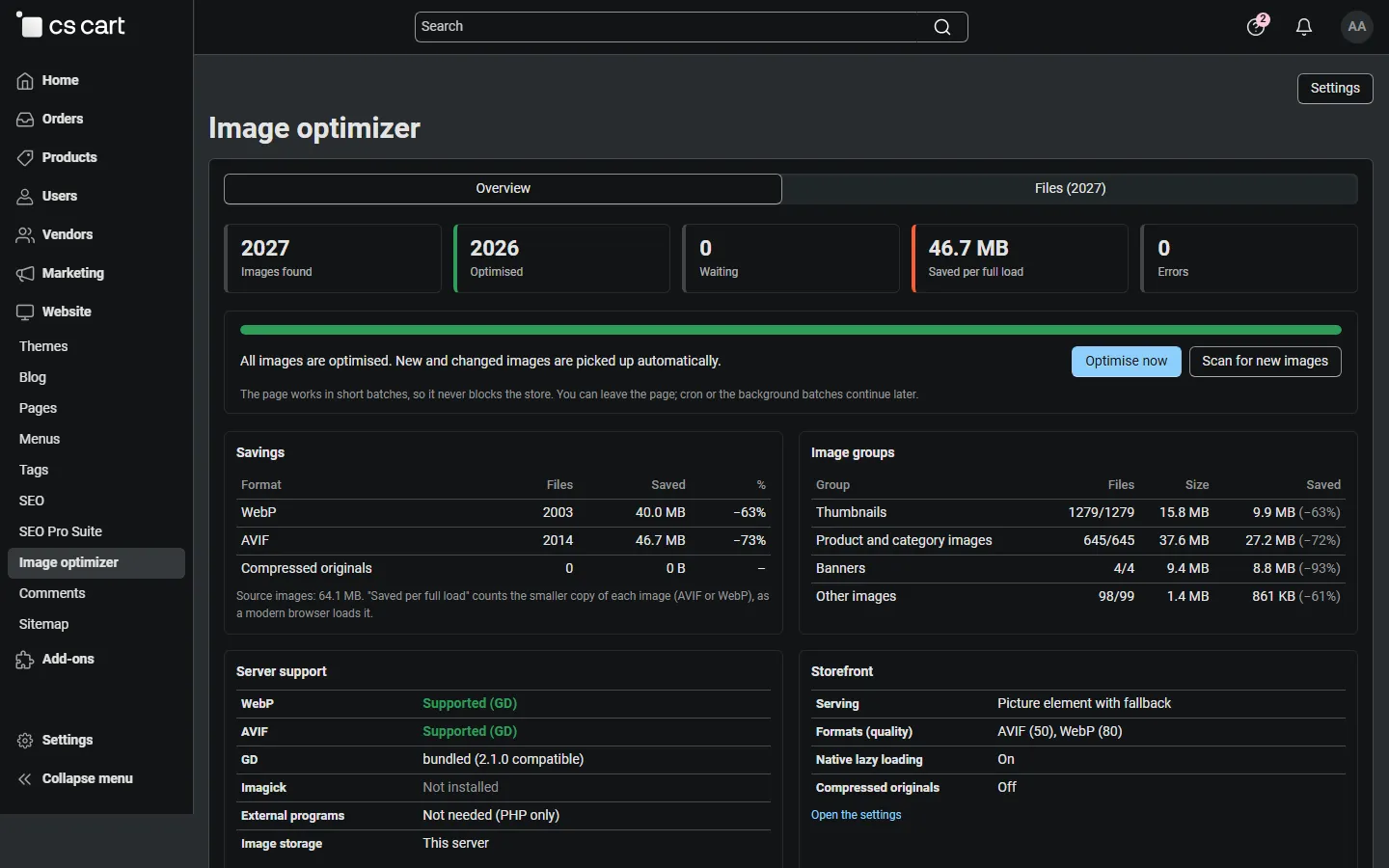
Task: Click the 2027 Images found card
Action: 333,258
